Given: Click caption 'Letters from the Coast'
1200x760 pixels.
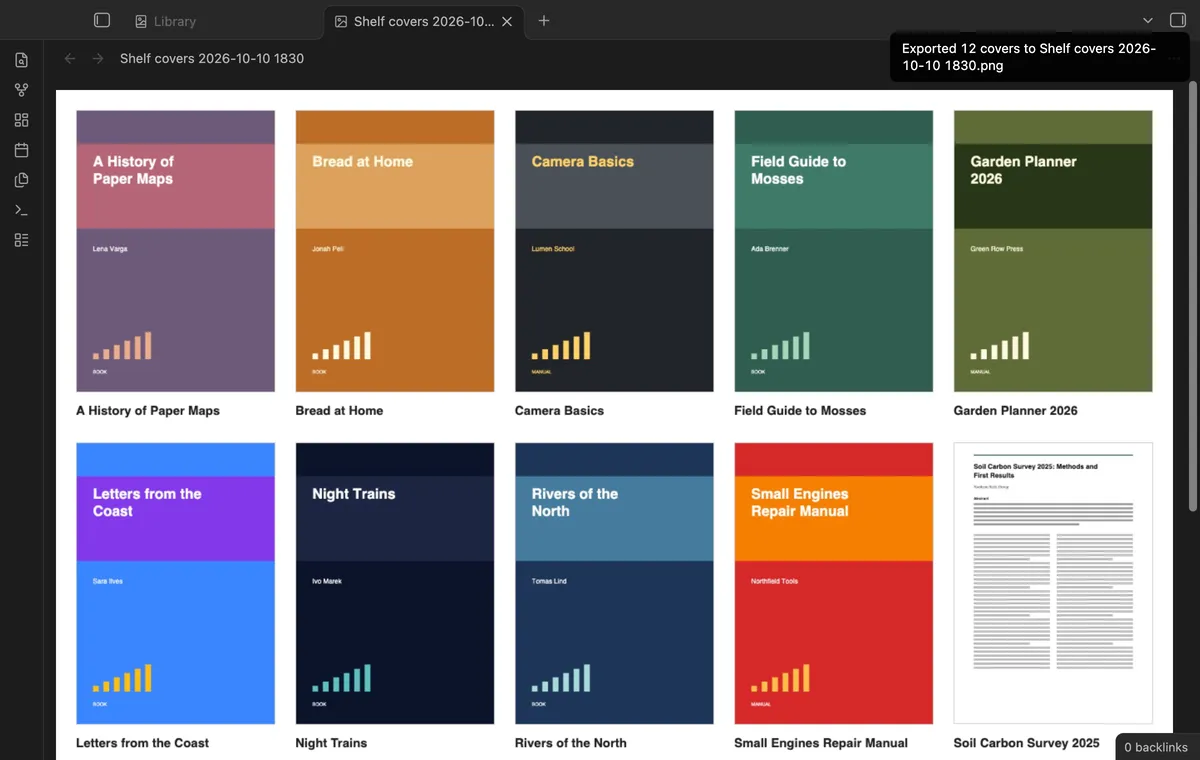Looking at the screenshot, I should 143,743.
